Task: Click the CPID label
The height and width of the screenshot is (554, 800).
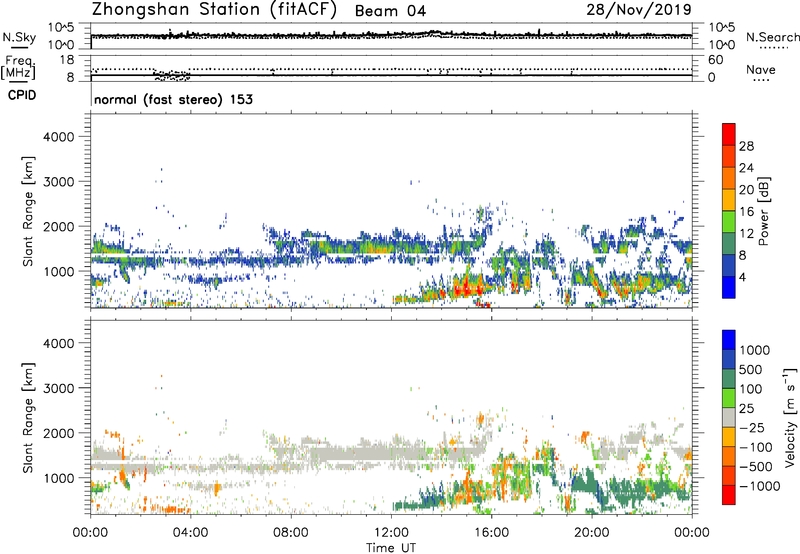Action: (22, 95)
